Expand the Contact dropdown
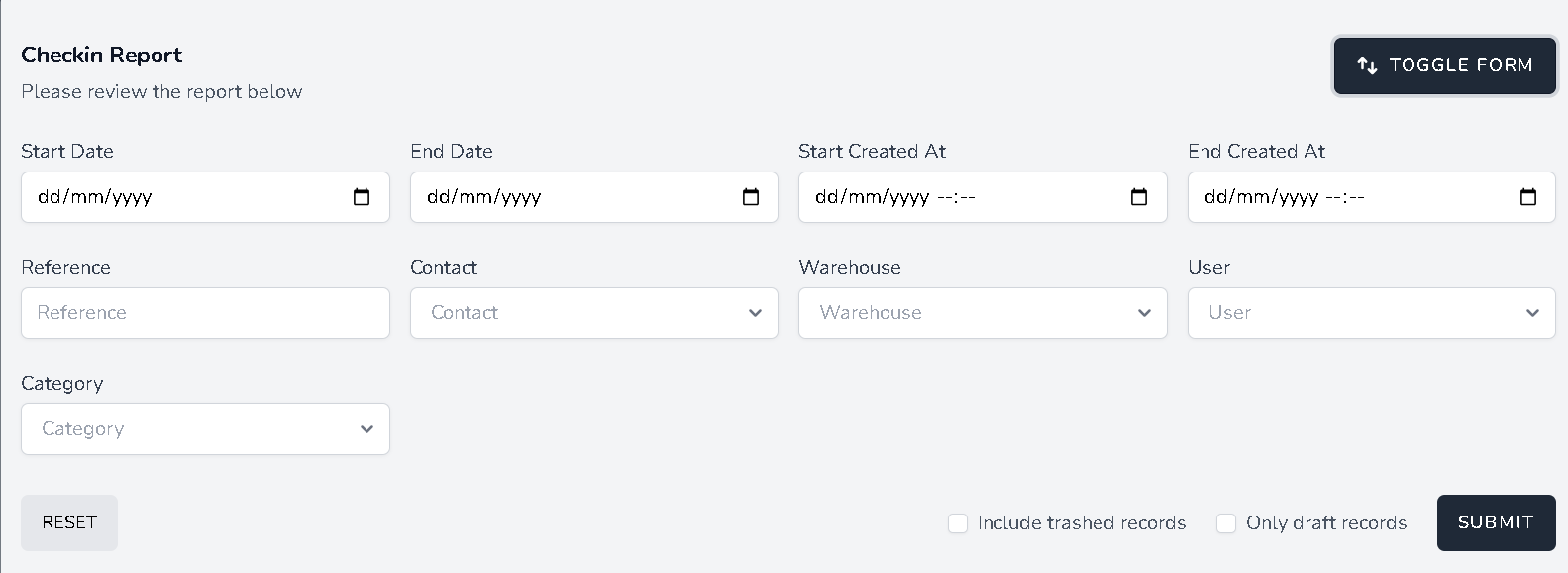This screenshot has height=573, width=1568. coord(594,313)
